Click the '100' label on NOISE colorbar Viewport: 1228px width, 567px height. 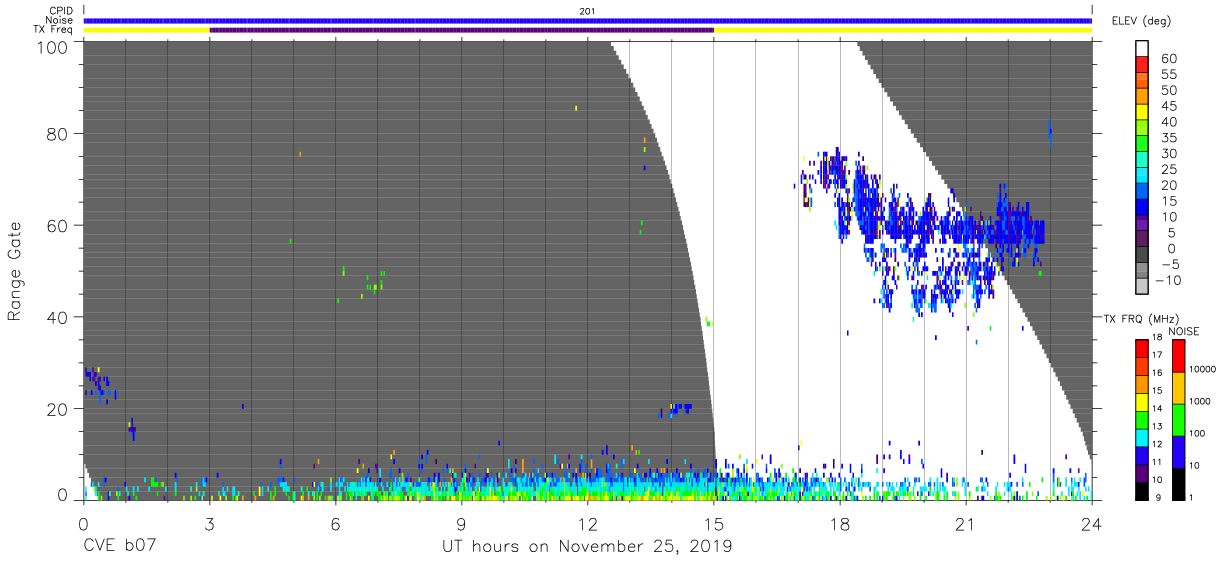(1198, 433)
